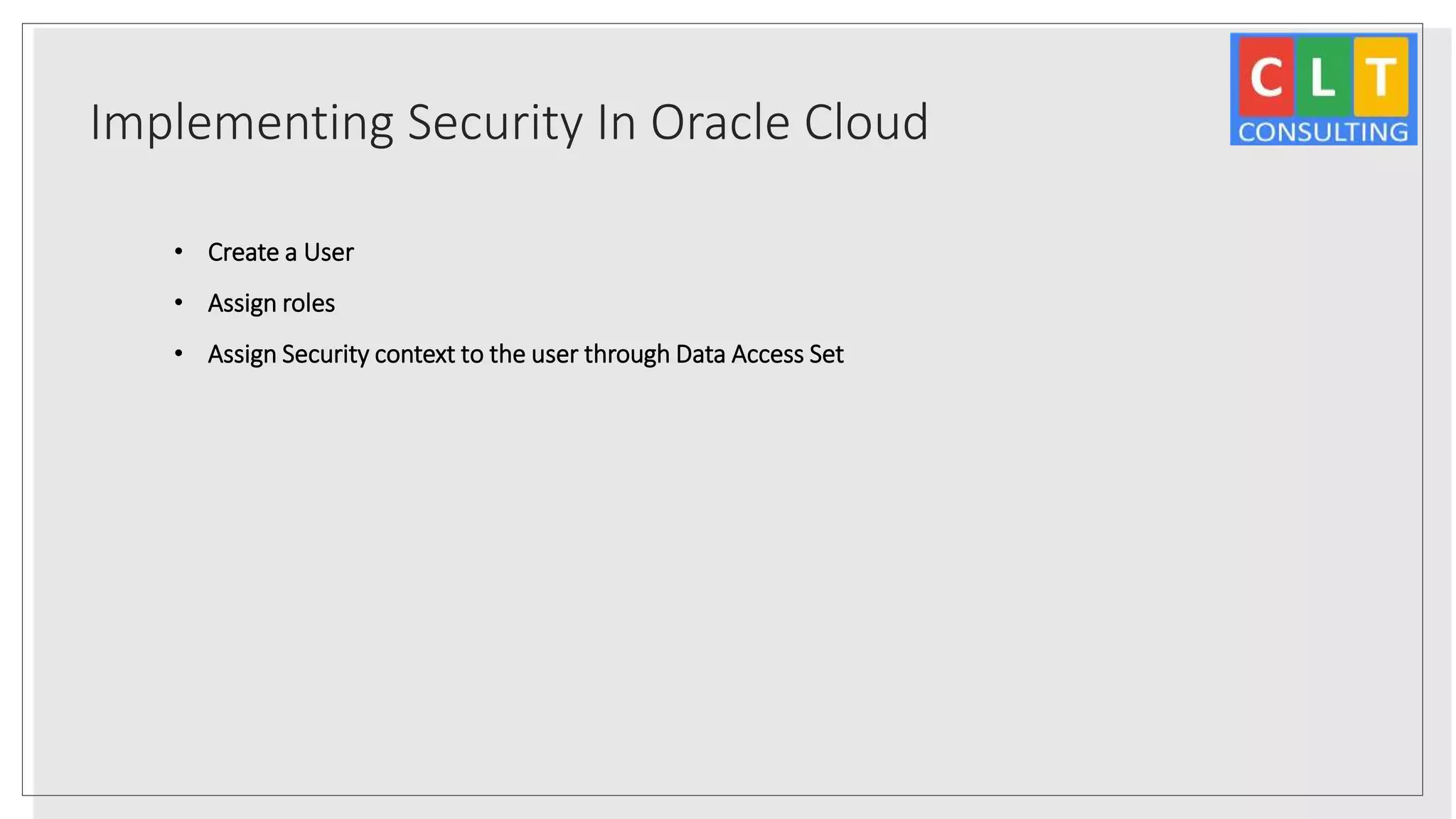Click the bullet dot before Create a User
The image size is (1456, 819).
178,252
